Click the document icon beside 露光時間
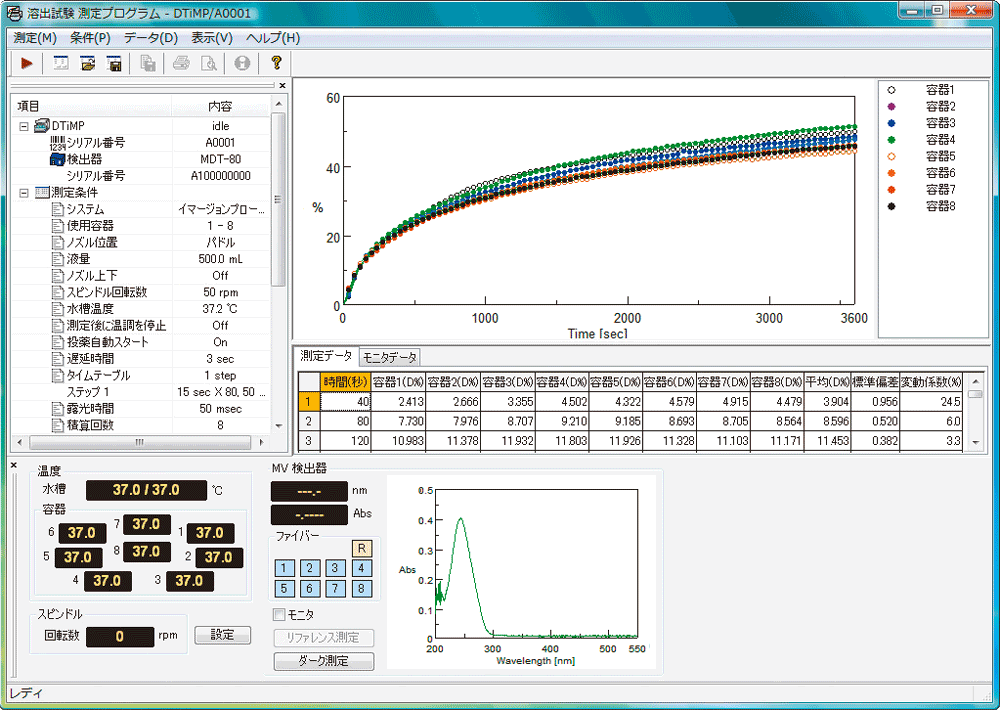1000x710 pixels. click(x=57, y=408)
